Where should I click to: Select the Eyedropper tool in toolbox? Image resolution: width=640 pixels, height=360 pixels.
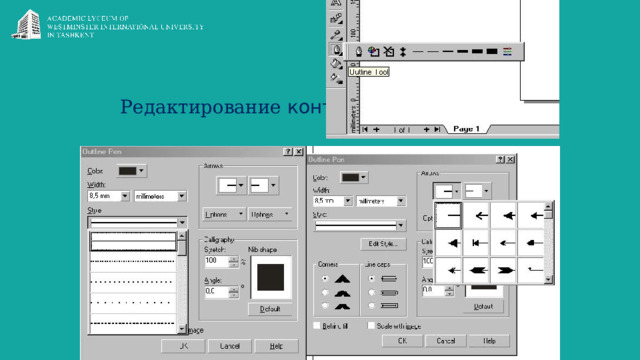pos(336,35)
